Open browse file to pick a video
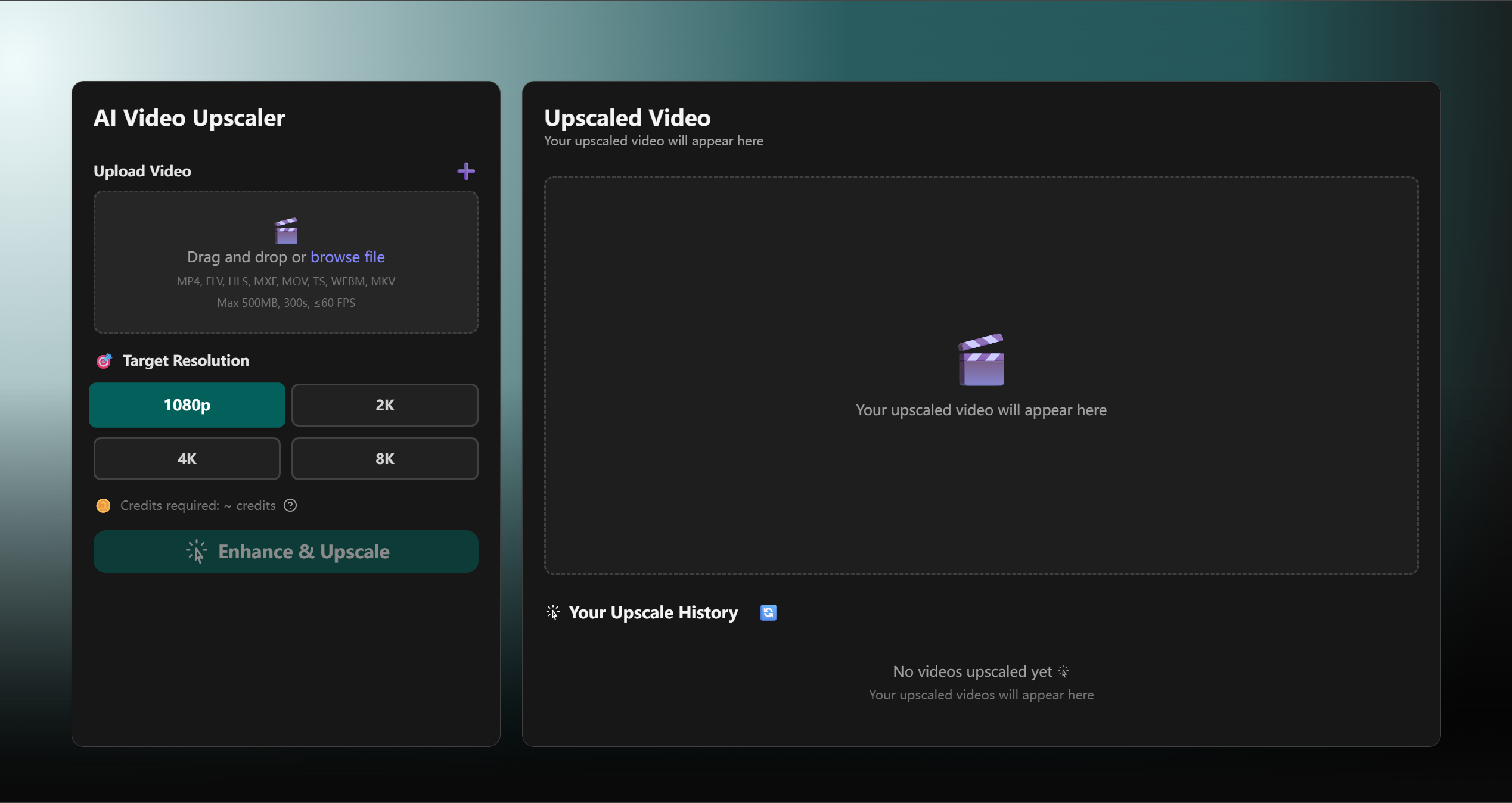Viewport: 1512px width, 803px height. pos(347,257)
